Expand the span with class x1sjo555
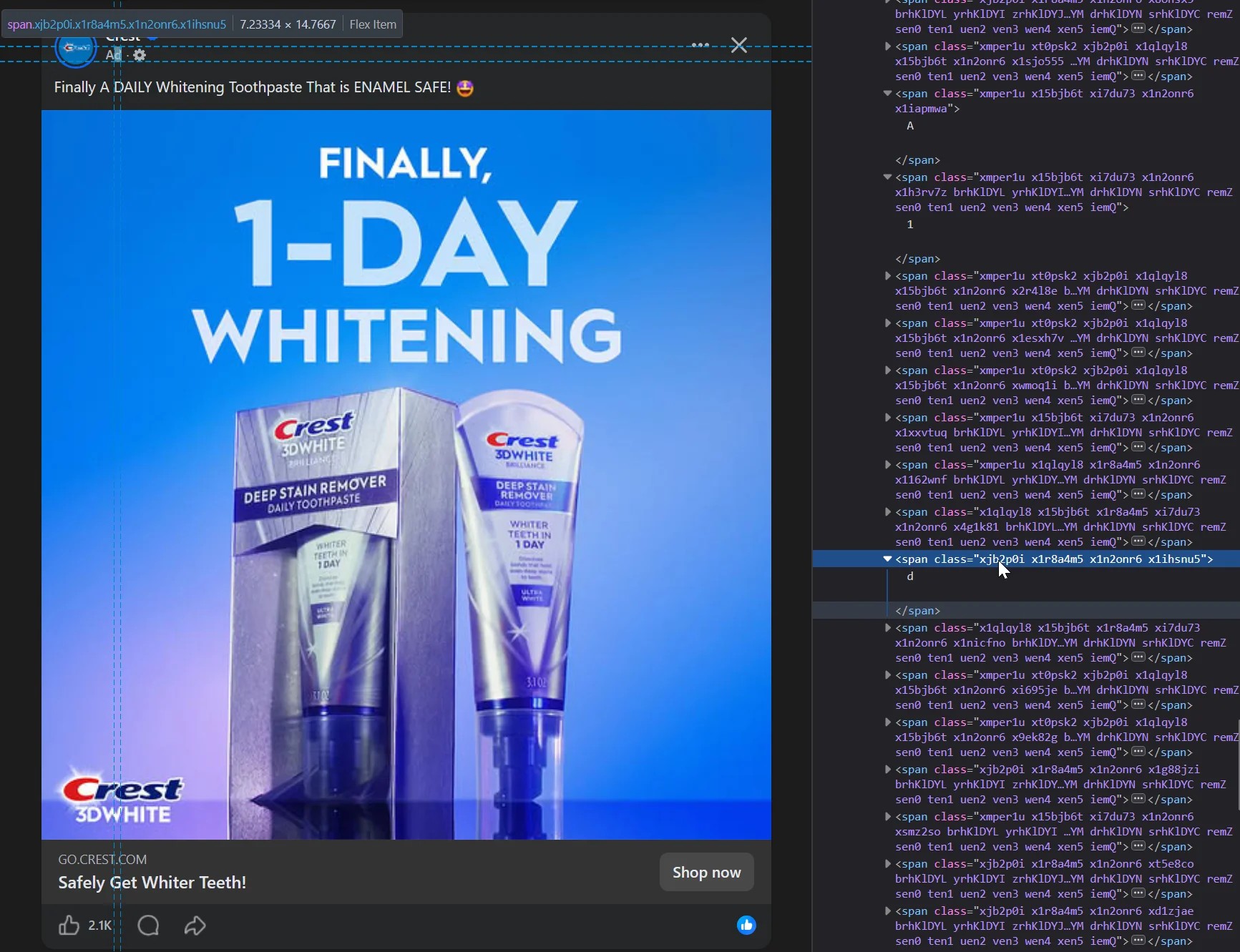This screenshot has height=952, width=1240. coord(888,46)
